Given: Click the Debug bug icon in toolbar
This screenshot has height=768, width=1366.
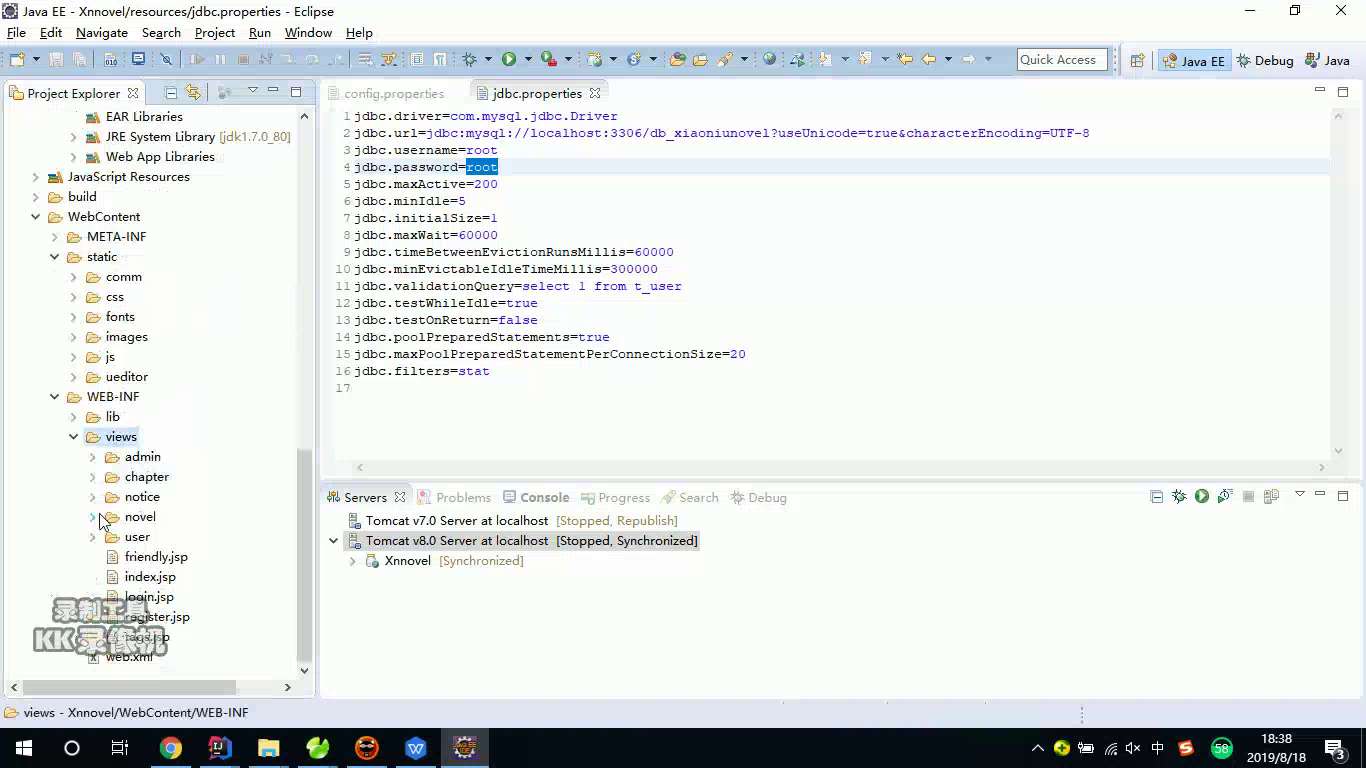Looking at the screenshot, I should [470, 60].
